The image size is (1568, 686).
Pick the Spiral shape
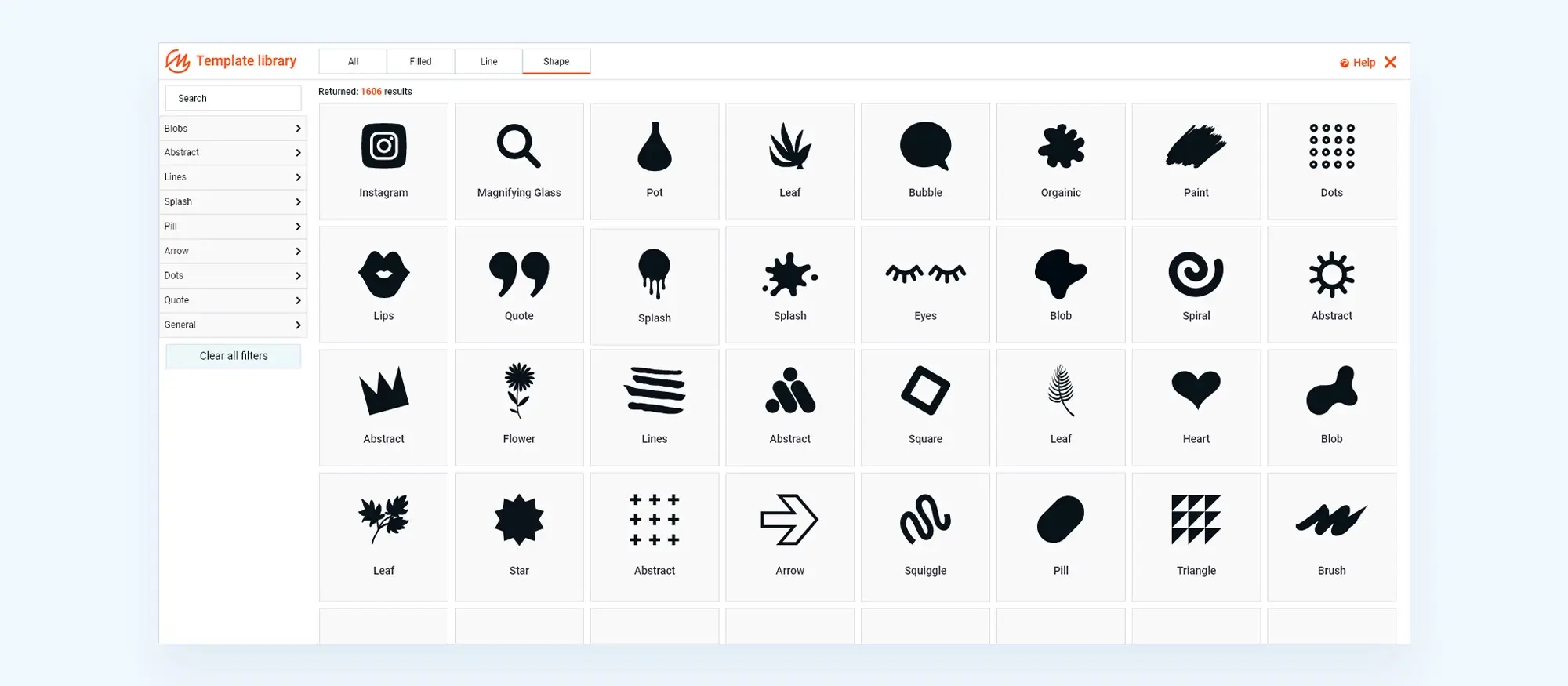click(1196, 285)
